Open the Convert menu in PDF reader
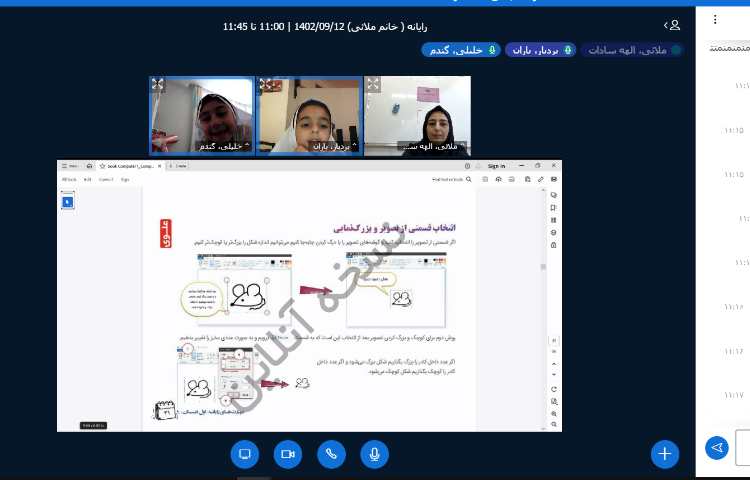750x480 pixels. (106, 179)
